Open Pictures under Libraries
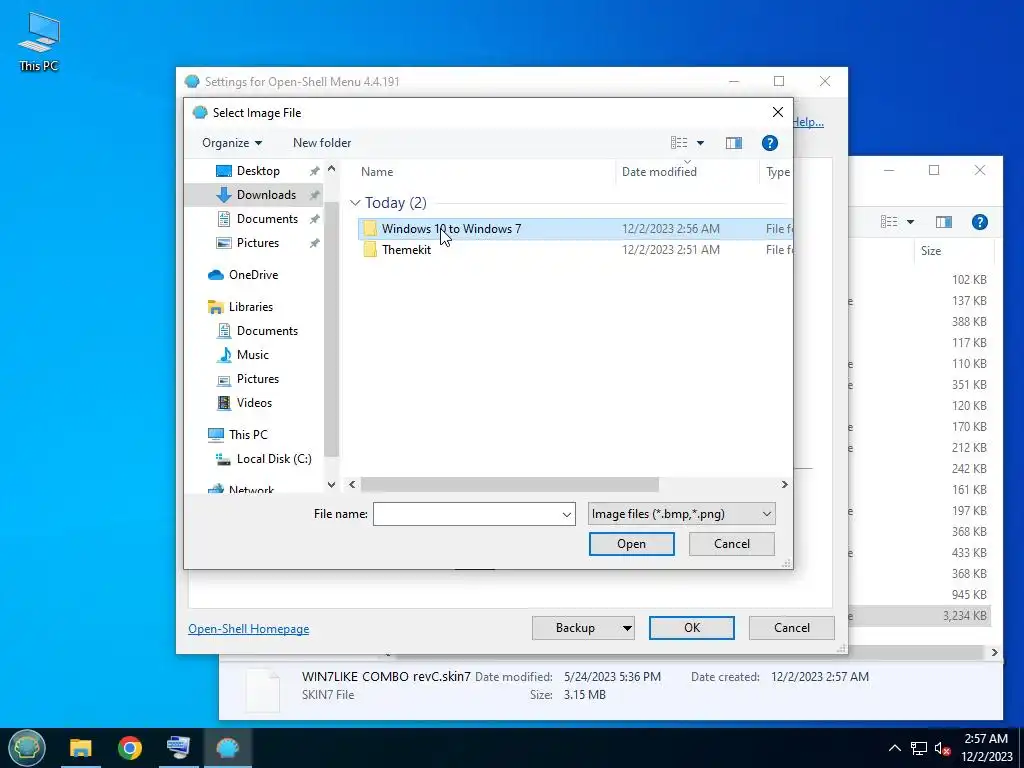The height and width of the screenshot is (768, 1024). (x=257, y=379)
